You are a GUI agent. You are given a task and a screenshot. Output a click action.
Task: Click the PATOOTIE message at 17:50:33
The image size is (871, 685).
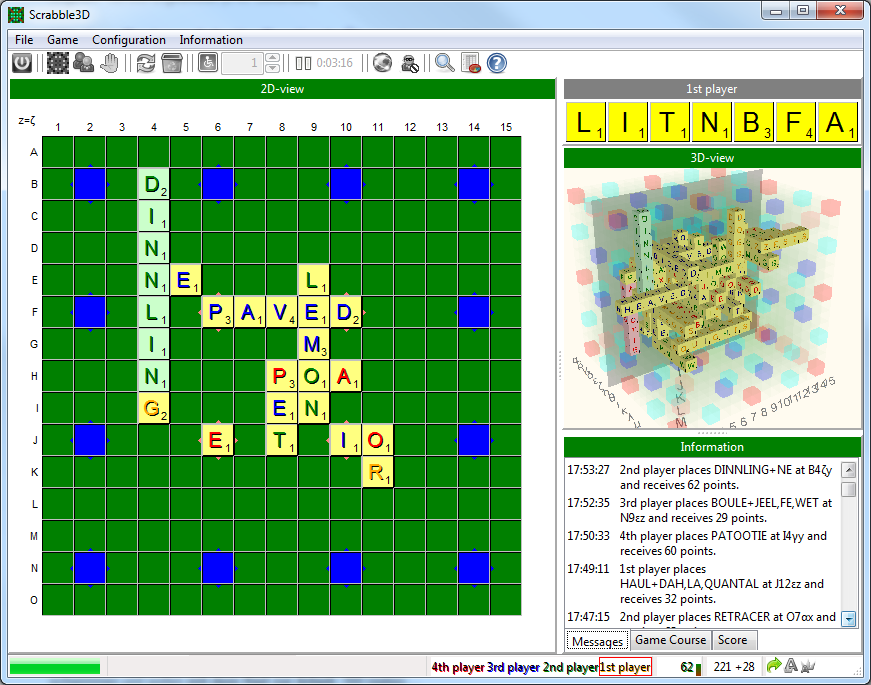(x=697, y=543)
